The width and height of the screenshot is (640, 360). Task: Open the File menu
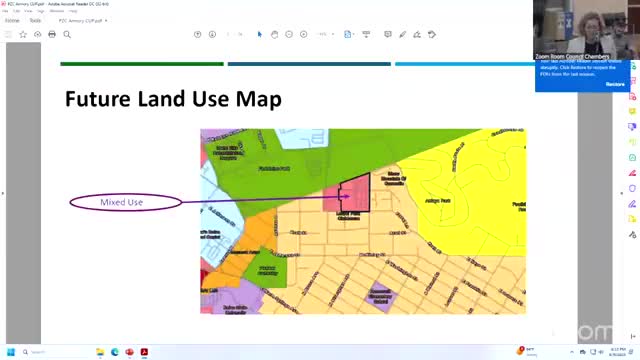(5, 11)
